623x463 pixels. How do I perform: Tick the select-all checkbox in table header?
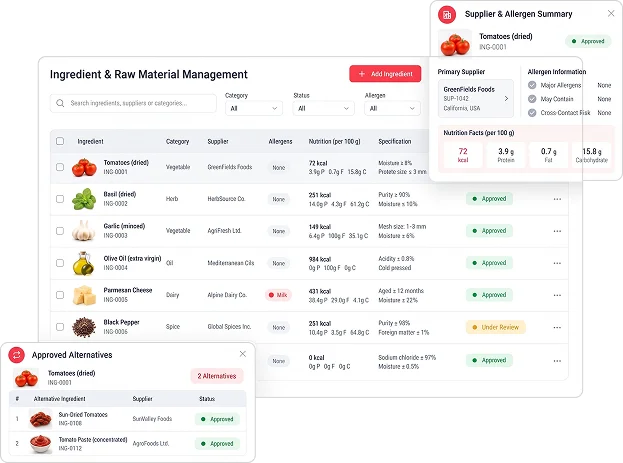(x=60, y=141)
